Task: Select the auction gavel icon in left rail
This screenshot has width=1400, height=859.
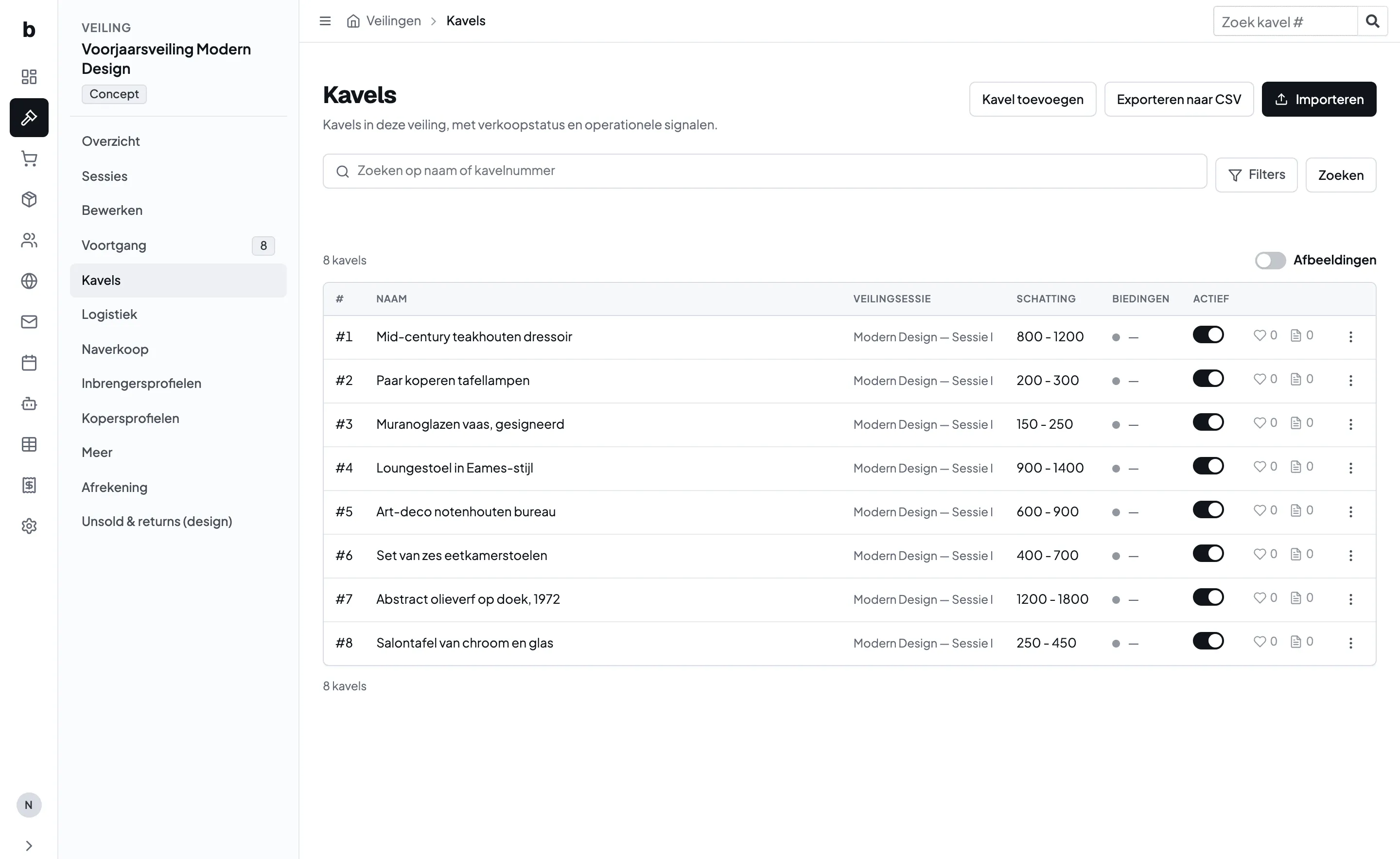Action: click(x=29, y=118)
